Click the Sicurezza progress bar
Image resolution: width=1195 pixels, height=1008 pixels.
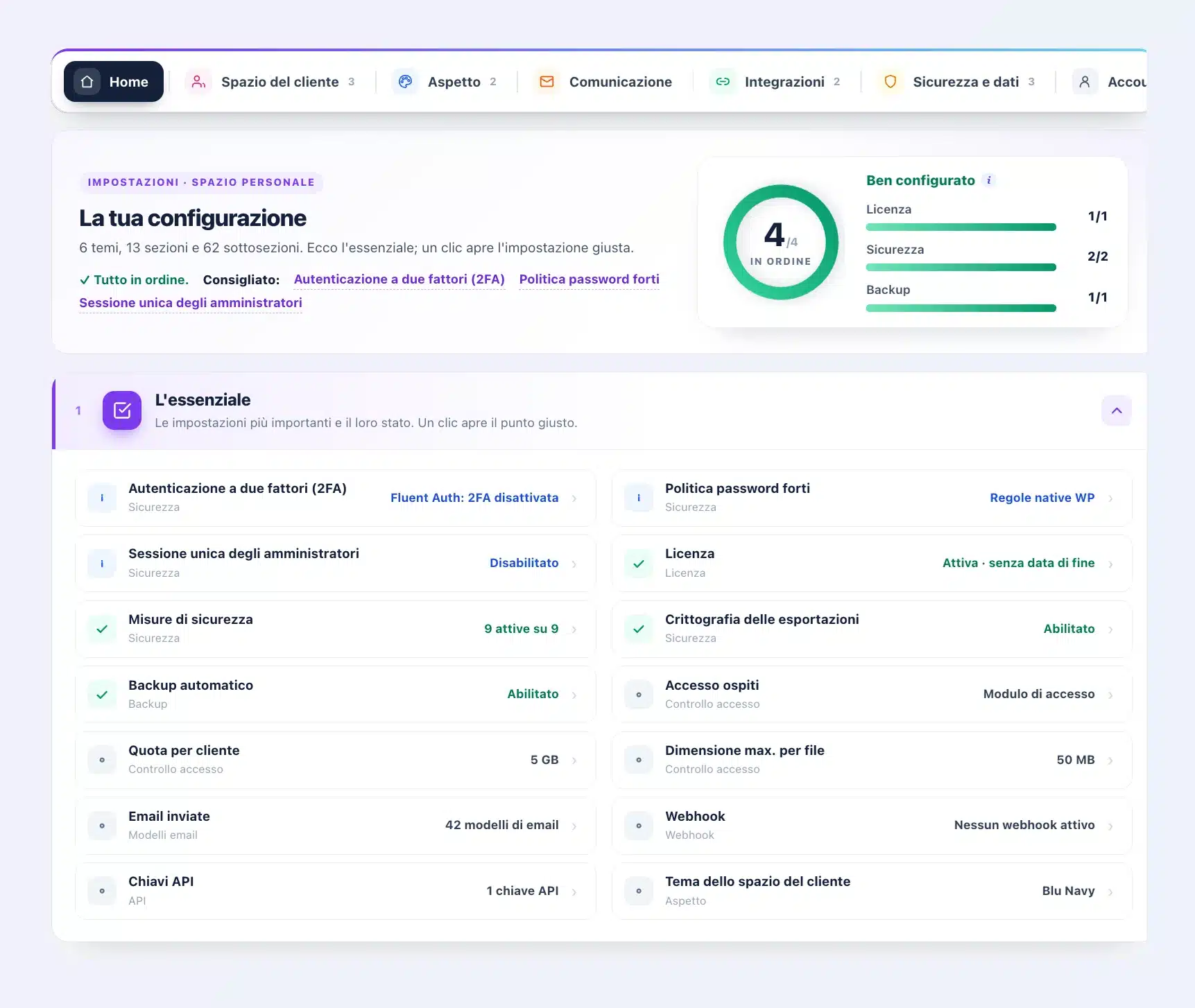(961, 268)
